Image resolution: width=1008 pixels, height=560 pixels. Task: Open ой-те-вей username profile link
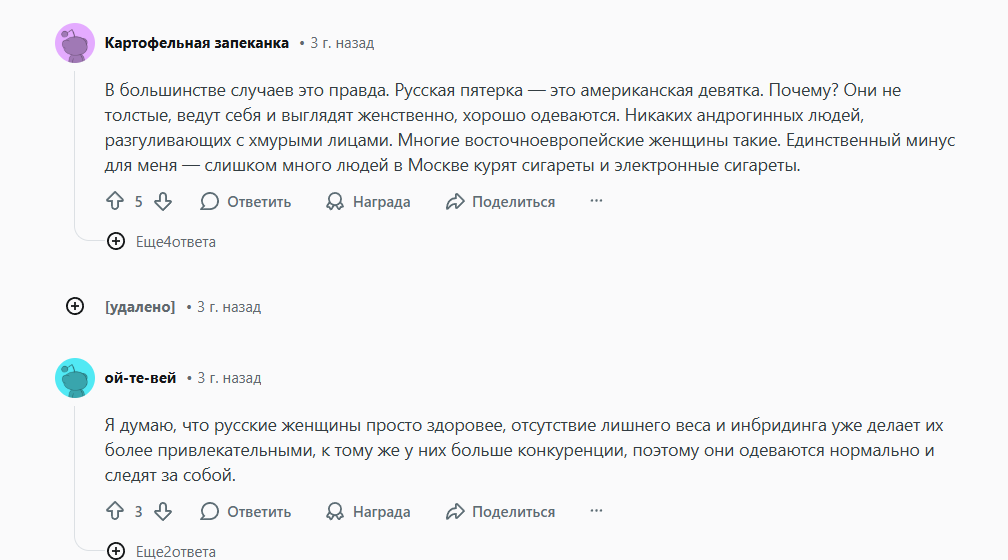(140, 378)
